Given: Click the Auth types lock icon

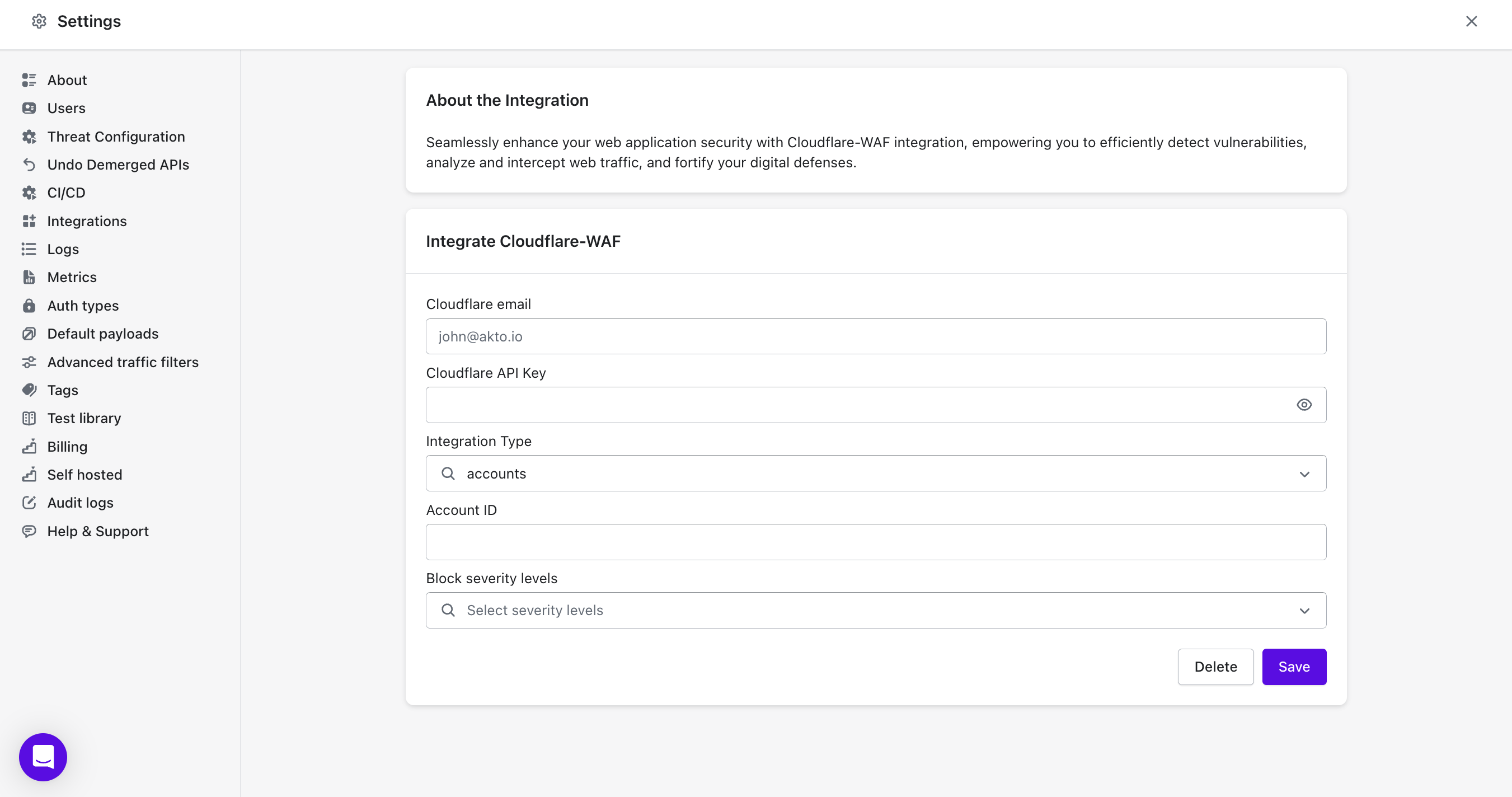Looking at the screenshot, I should [x=29, y=306].
